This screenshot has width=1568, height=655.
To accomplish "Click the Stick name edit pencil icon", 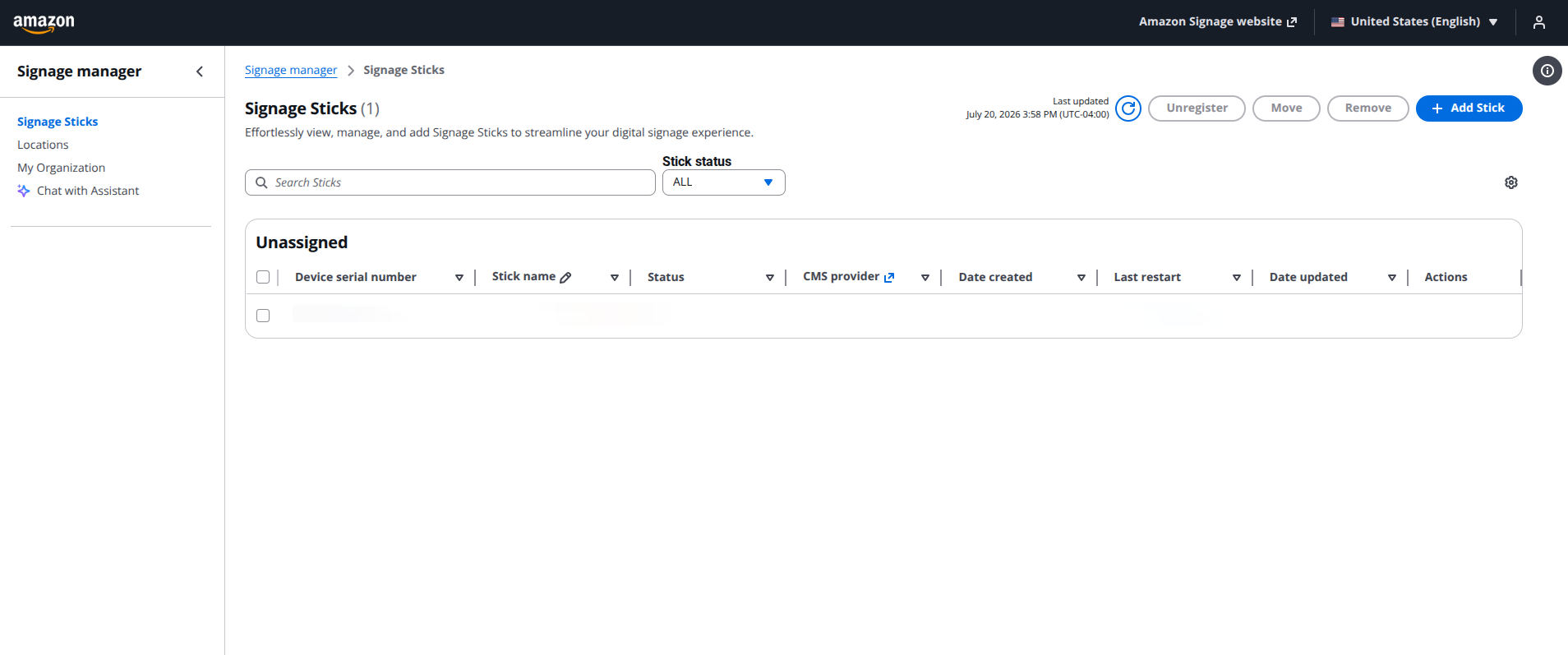I will coord(565,278).
